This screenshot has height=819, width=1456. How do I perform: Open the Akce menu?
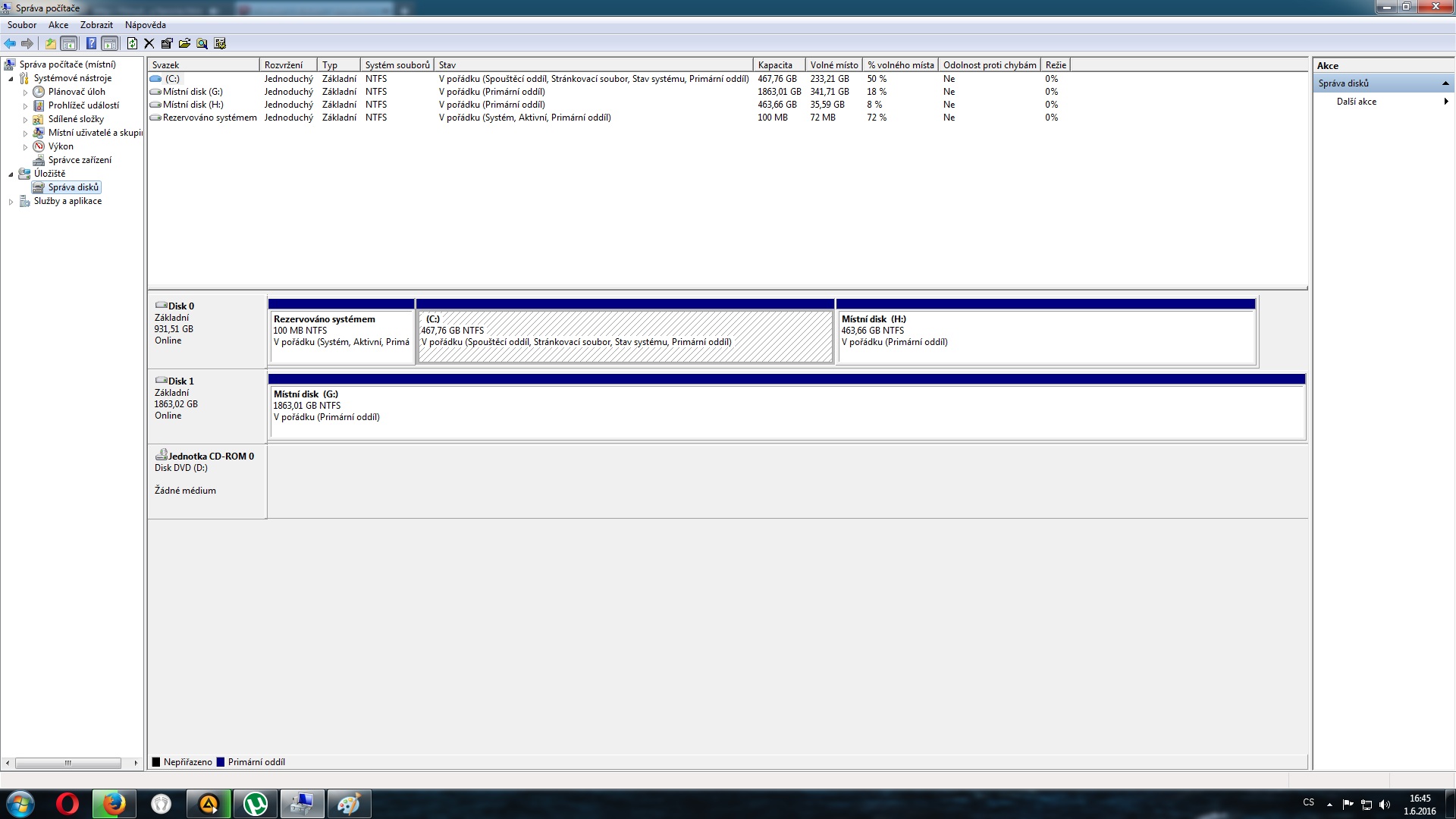tap(58, 25)
